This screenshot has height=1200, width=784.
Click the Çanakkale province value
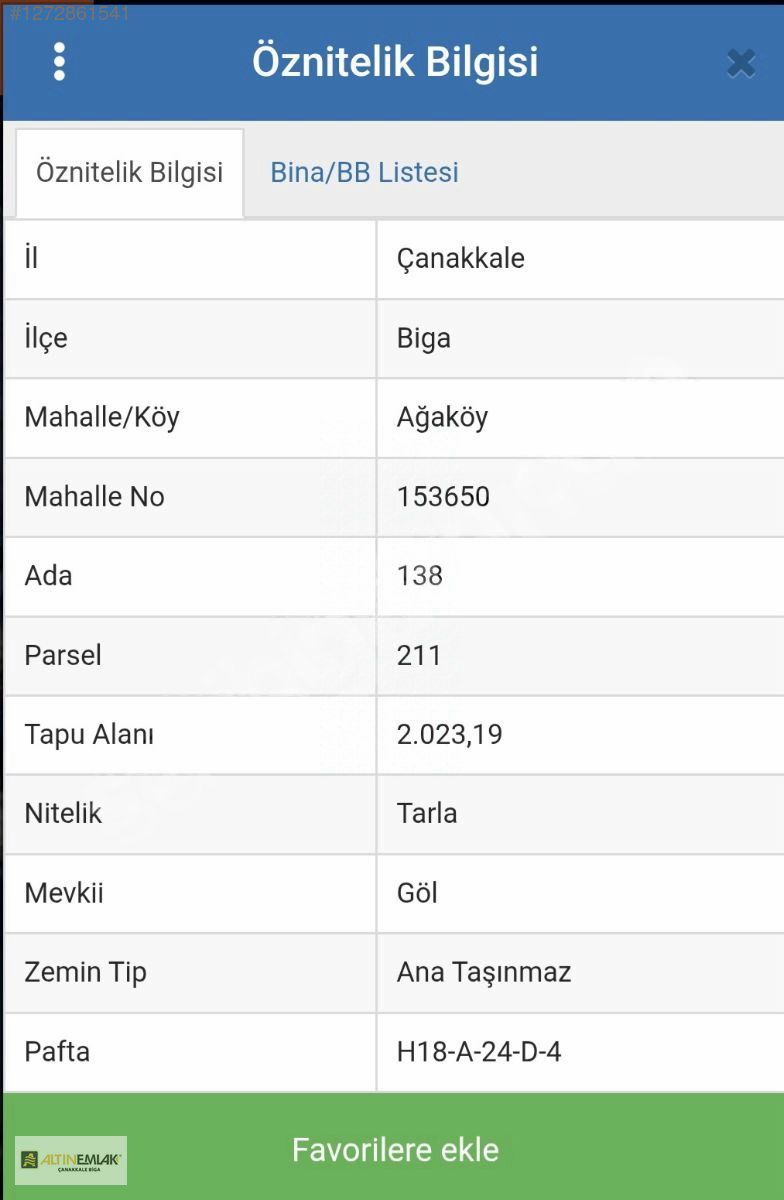pyautogui.click(x=461, y=258)
